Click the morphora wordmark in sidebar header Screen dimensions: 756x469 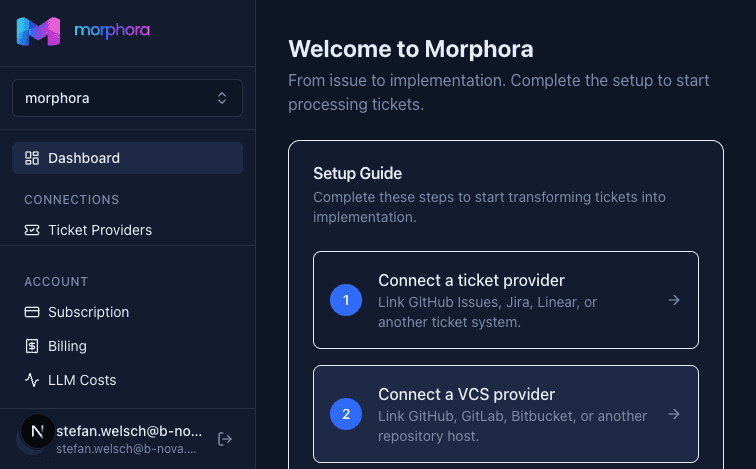click(x=112, y=31)
